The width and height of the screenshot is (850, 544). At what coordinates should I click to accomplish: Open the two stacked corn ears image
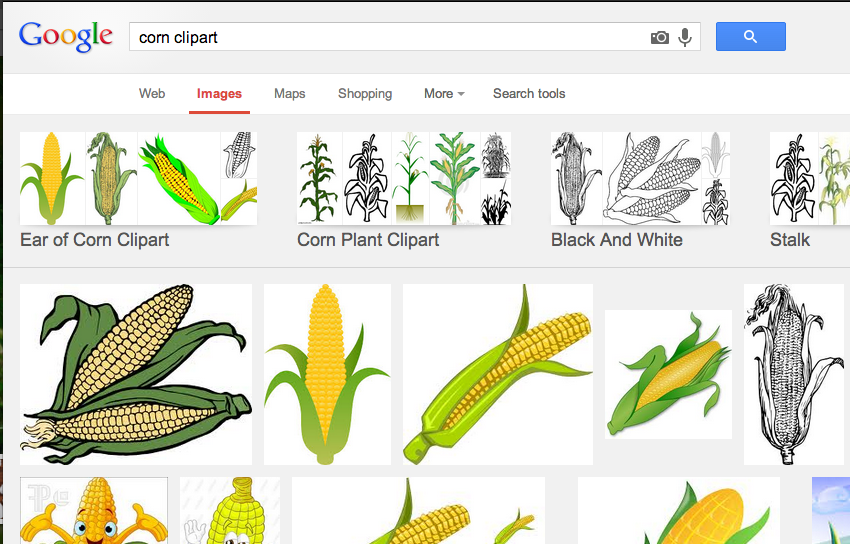136,375
